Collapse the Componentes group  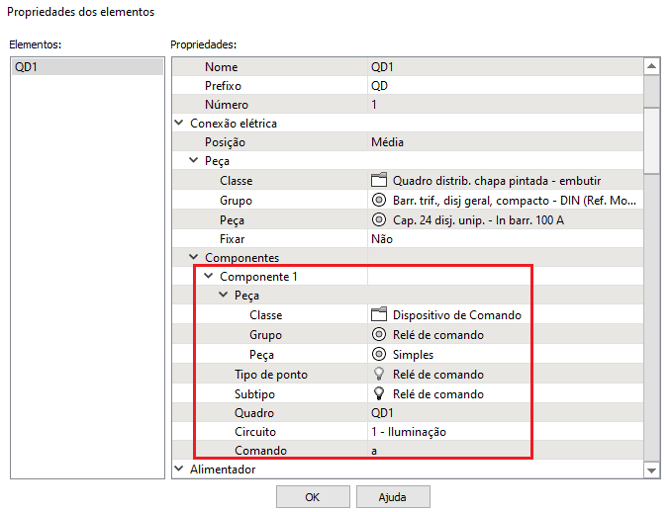pyautogui.click(x=194, y=258)
